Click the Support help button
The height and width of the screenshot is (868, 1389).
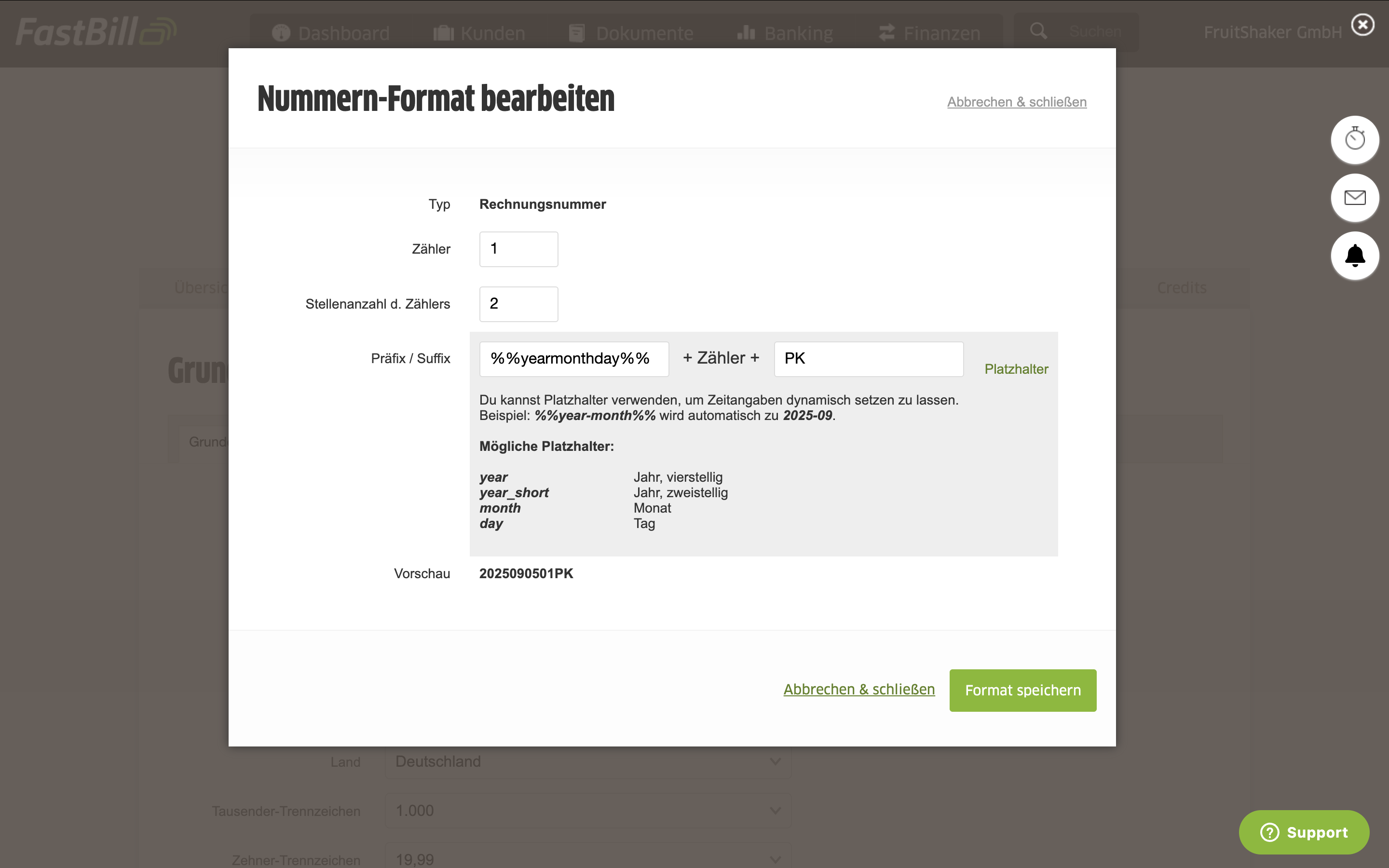coord(1304,832)
